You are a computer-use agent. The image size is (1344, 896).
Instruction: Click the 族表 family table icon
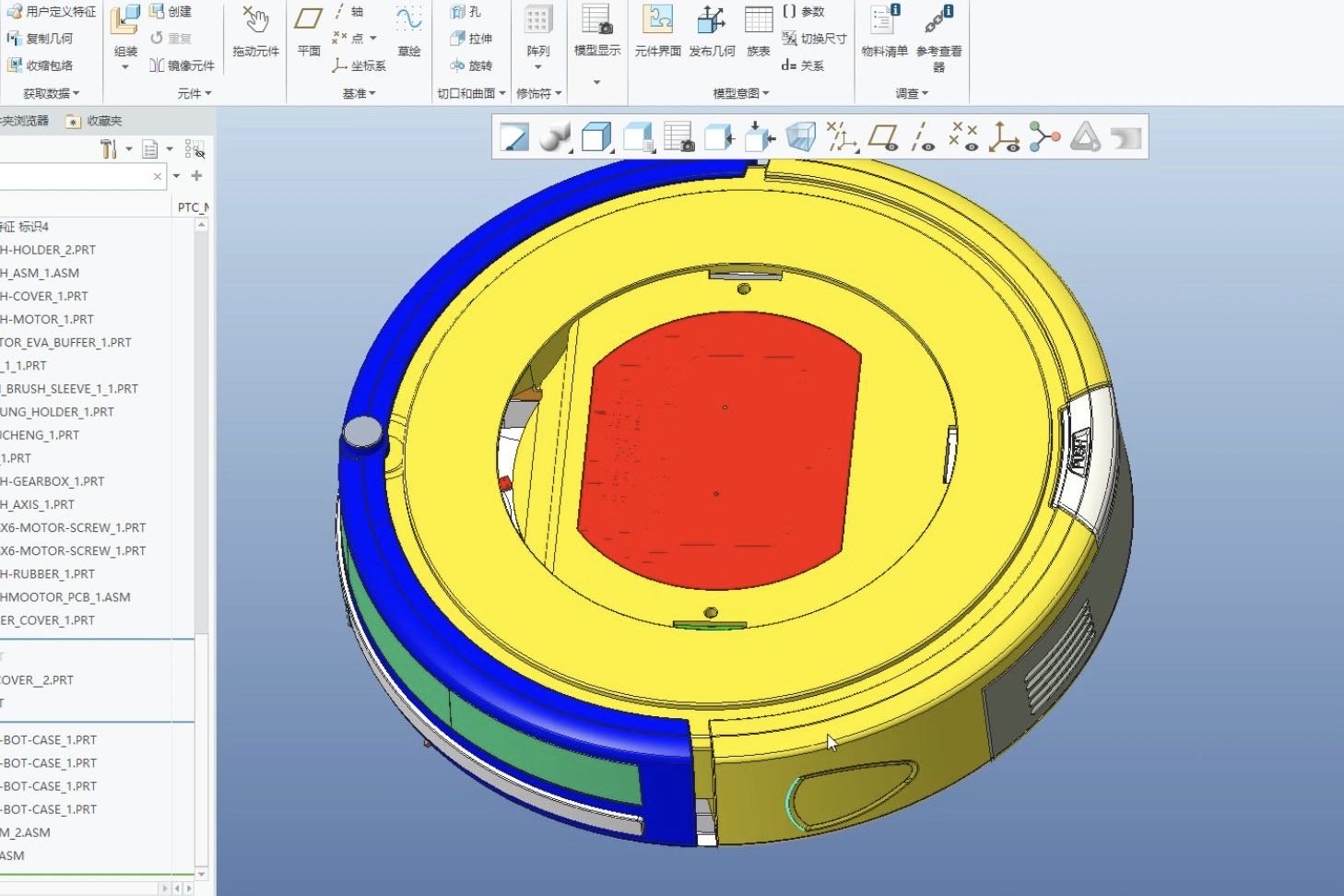pyautogui.click(x=758, y=32)
